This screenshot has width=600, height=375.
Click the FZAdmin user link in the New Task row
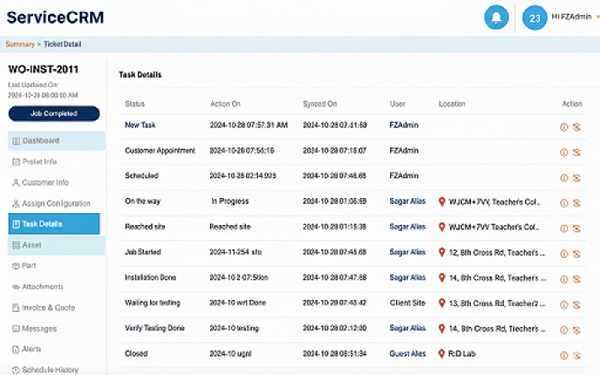point(404,125)
